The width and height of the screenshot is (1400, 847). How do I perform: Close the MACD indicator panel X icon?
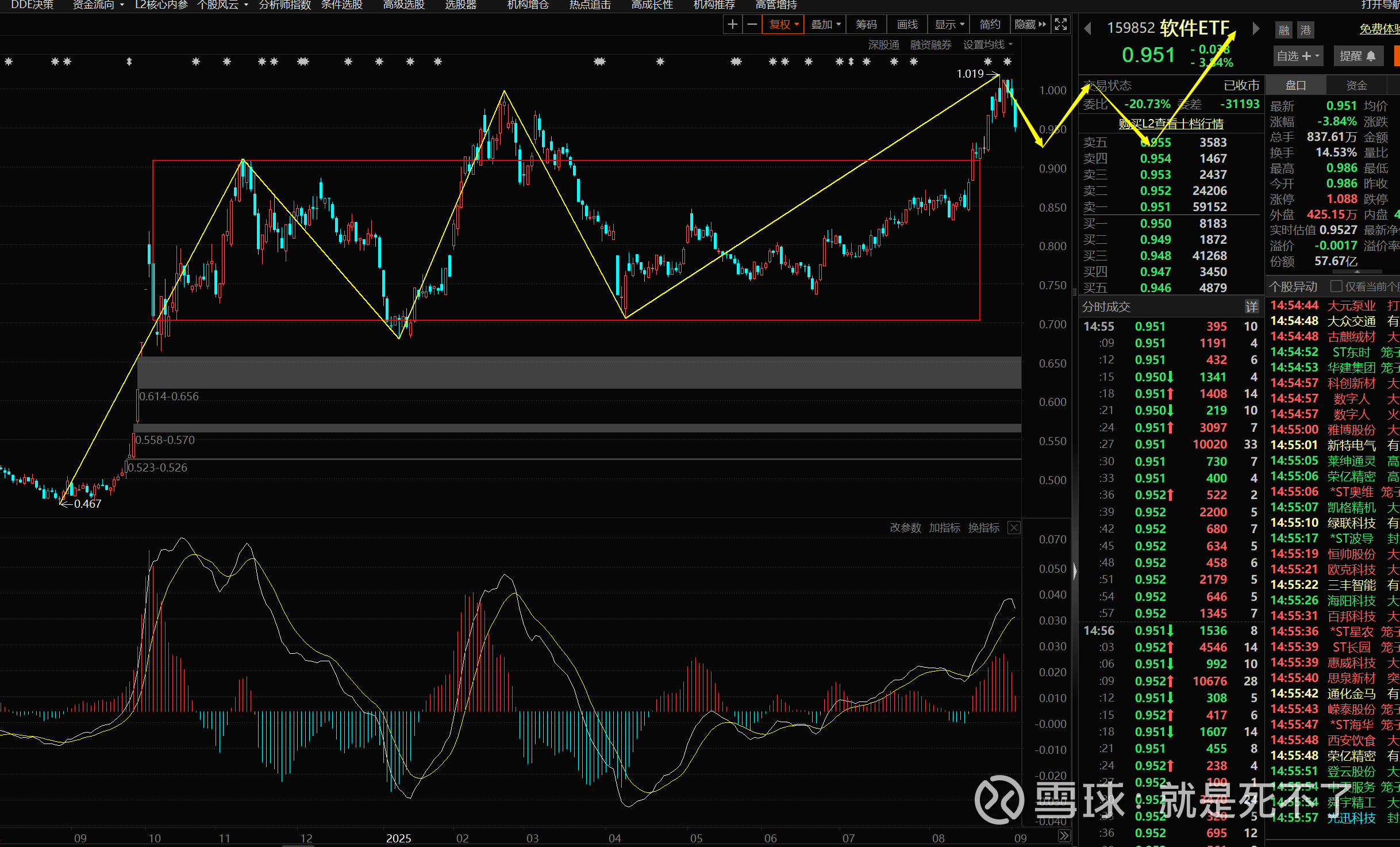coord(1014,528)
